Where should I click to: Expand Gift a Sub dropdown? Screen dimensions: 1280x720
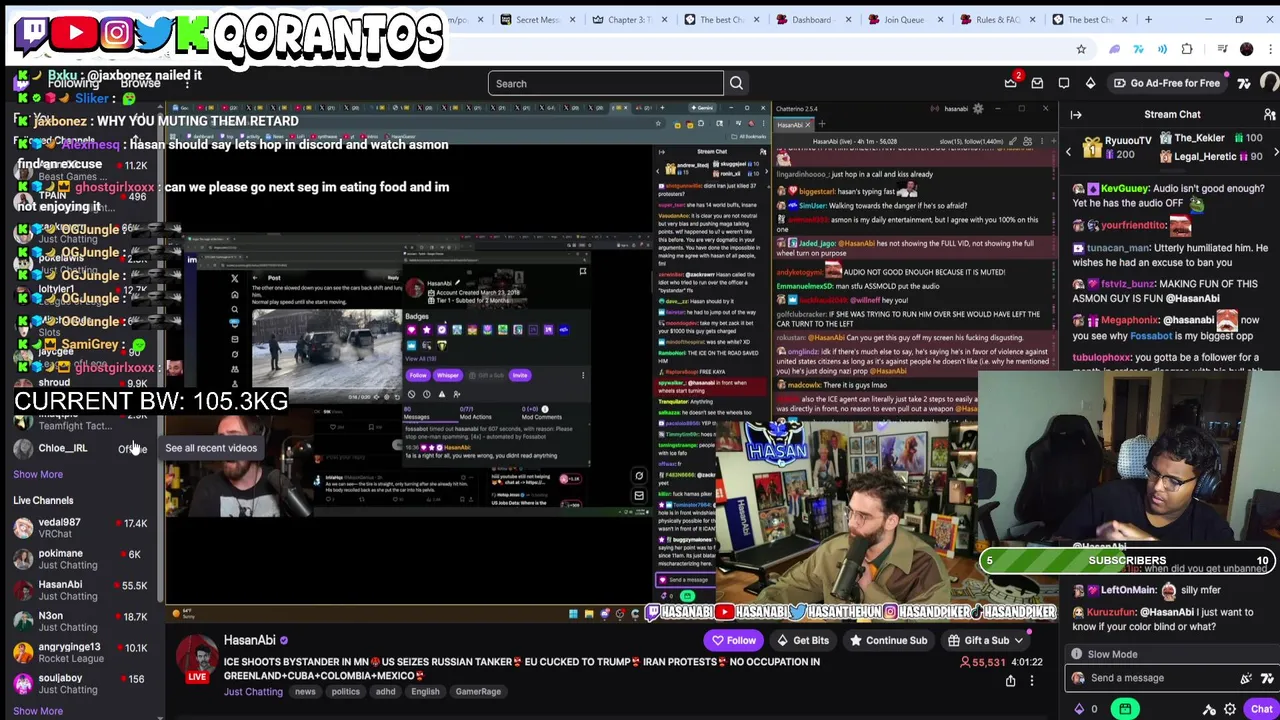click(x=1018, y=640)
